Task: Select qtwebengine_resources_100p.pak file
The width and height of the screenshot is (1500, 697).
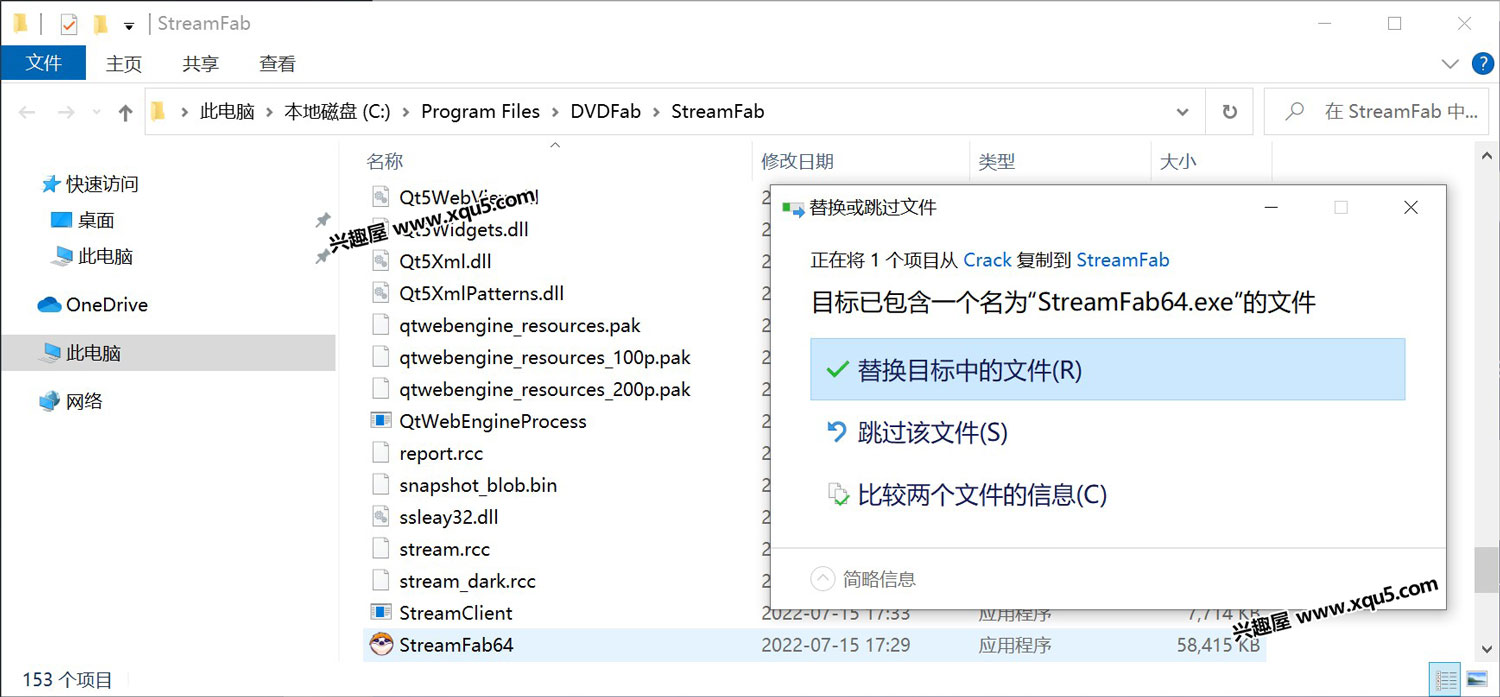Action: click(x=544, y=357)
